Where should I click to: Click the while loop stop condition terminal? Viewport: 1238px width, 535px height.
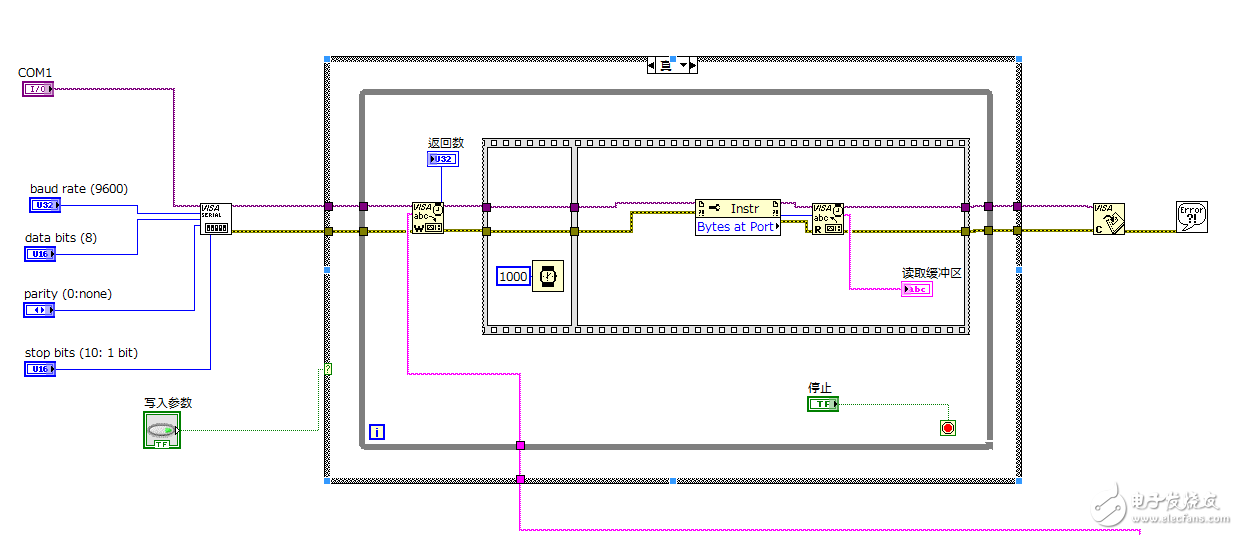tap(948, 428)
